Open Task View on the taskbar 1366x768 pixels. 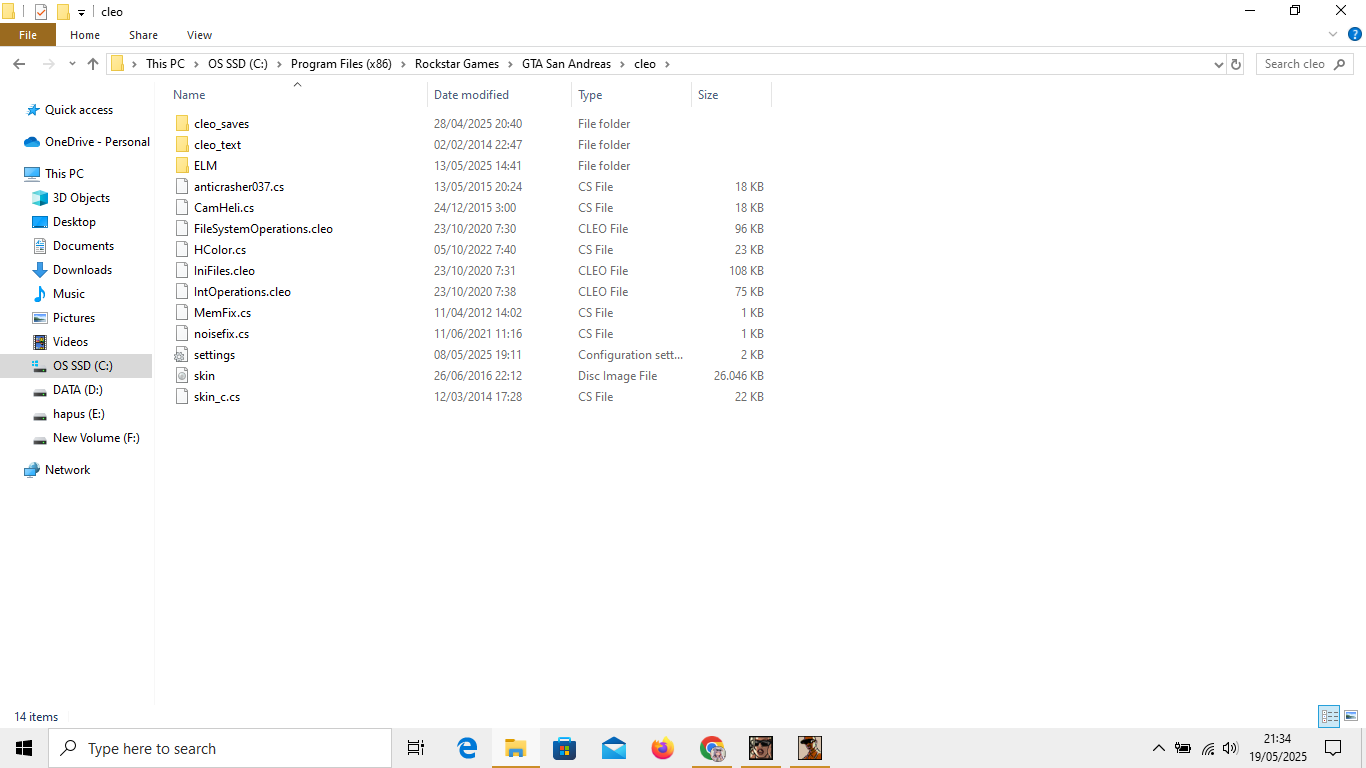pyautogui.click(x=416, y=748)
